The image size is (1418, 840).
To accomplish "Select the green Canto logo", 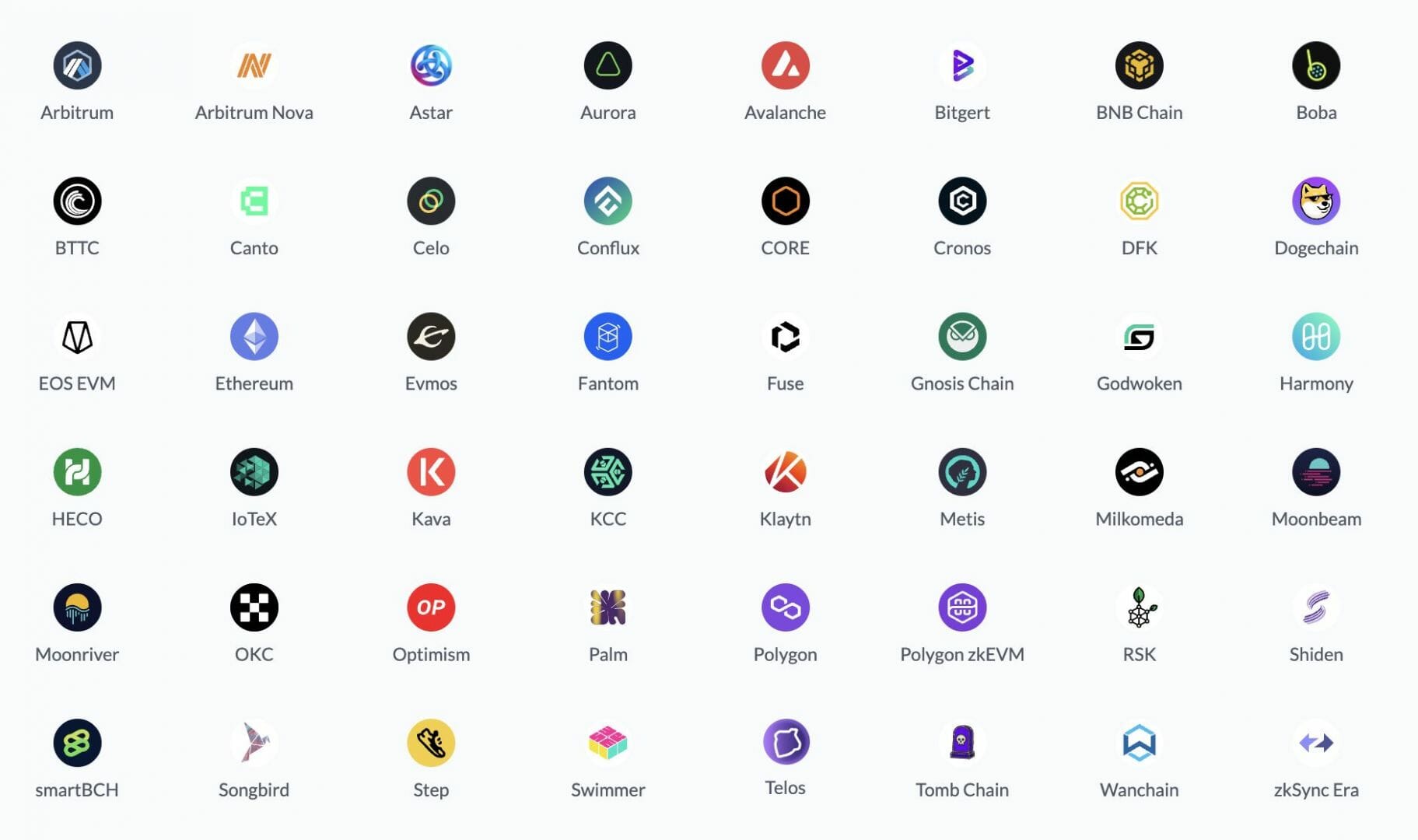I will click(254, 201).
